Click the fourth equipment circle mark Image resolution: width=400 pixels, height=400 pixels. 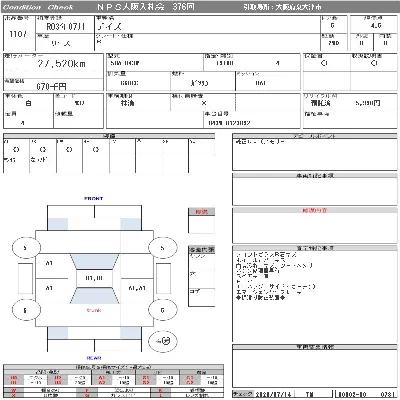click(96, 150)
